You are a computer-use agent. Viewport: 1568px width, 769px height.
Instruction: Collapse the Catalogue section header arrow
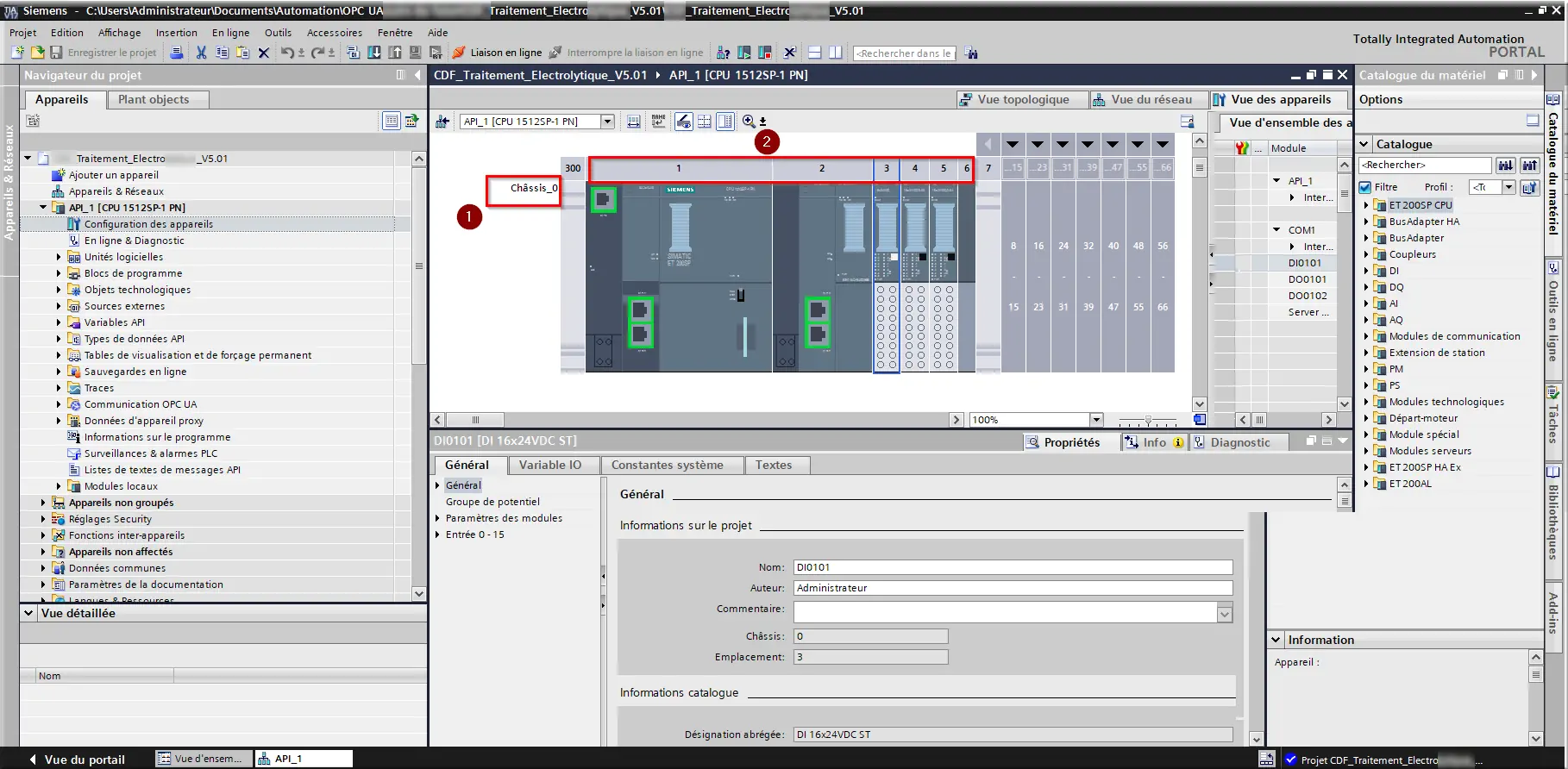pos(1364,145)
